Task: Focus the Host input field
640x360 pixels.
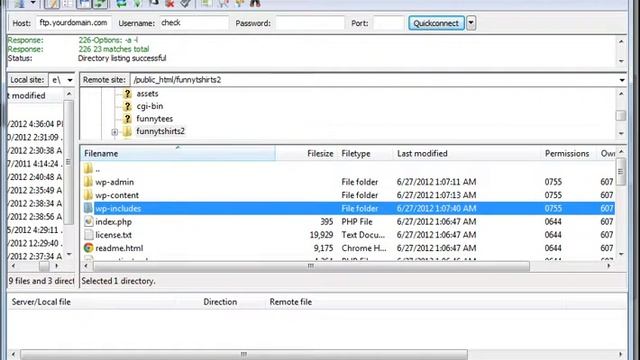Action: point(74,23)
